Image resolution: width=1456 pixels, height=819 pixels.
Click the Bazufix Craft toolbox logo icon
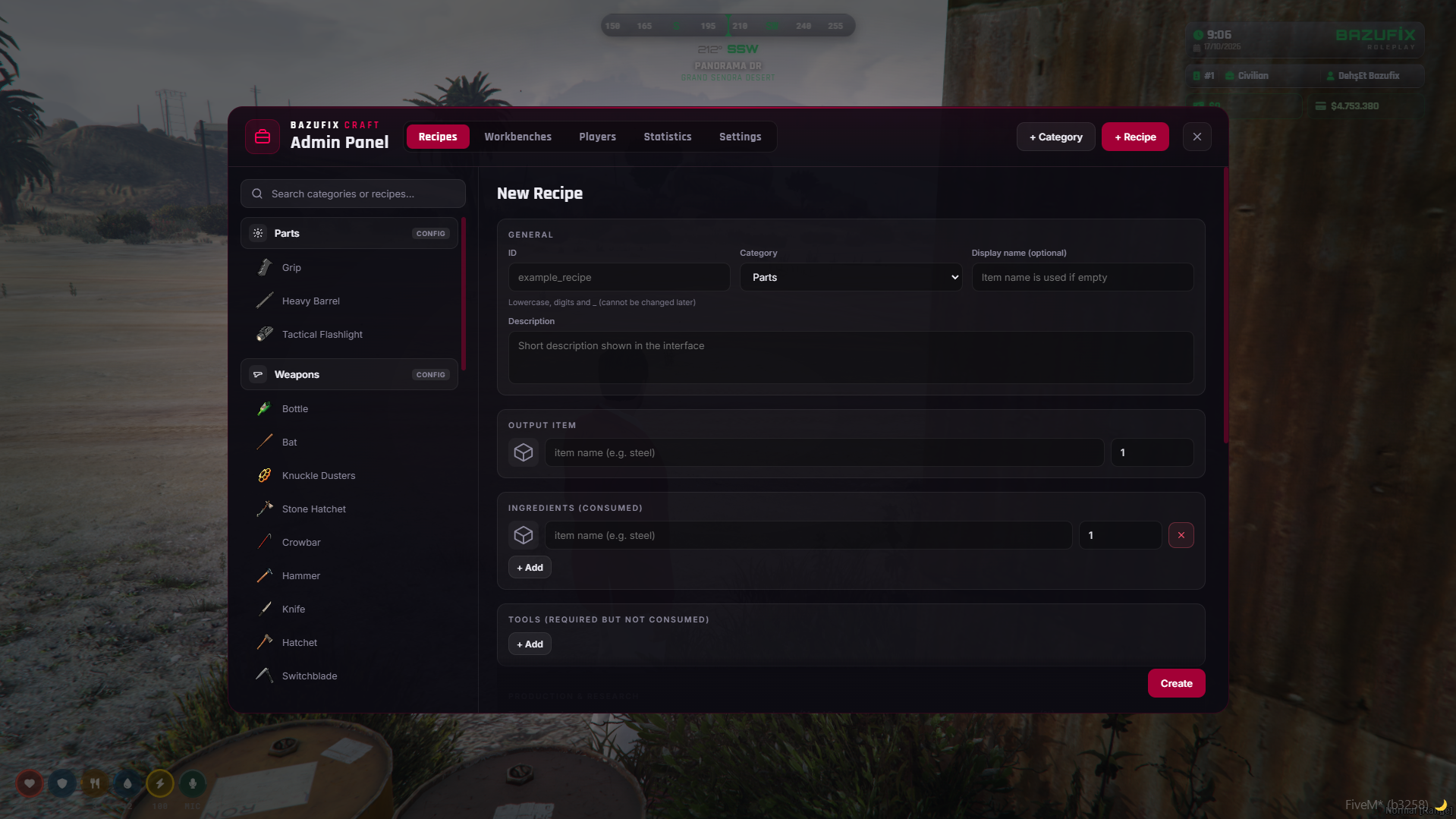[263, 137]
